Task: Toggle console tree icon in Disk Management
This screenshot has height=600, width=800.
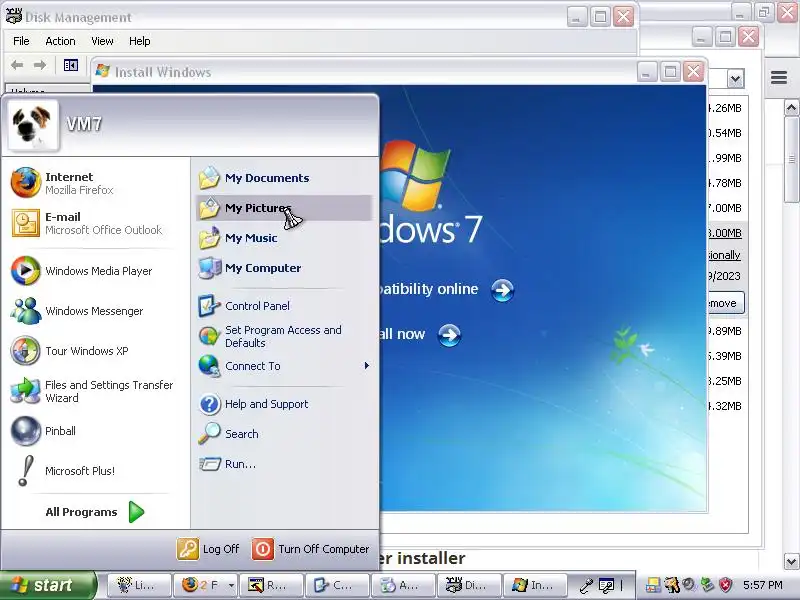Action: tap(70, 65)
